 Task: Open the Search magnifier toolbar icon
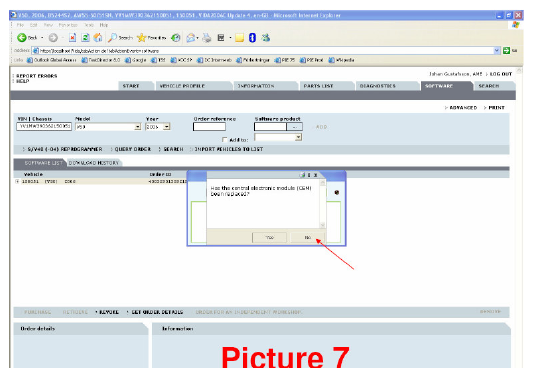click(x=112, y=38)
